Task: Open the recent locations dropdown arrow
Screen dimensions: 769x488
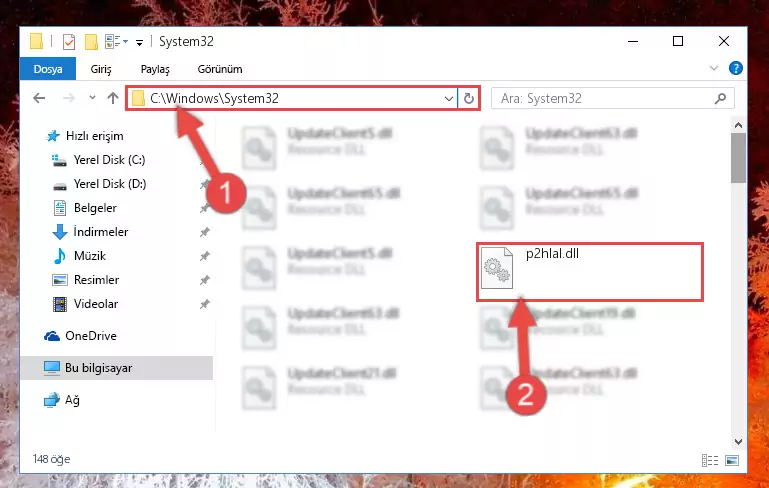Action: (92, 98)
